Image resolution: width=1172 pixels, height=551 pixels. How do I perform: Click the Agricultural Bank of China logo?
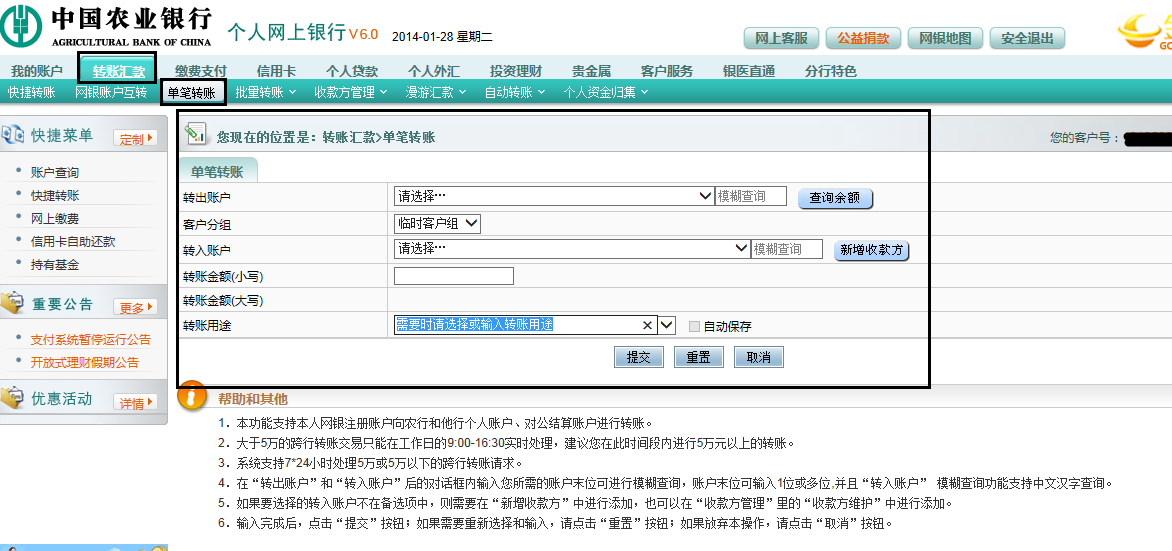[20, 27]
